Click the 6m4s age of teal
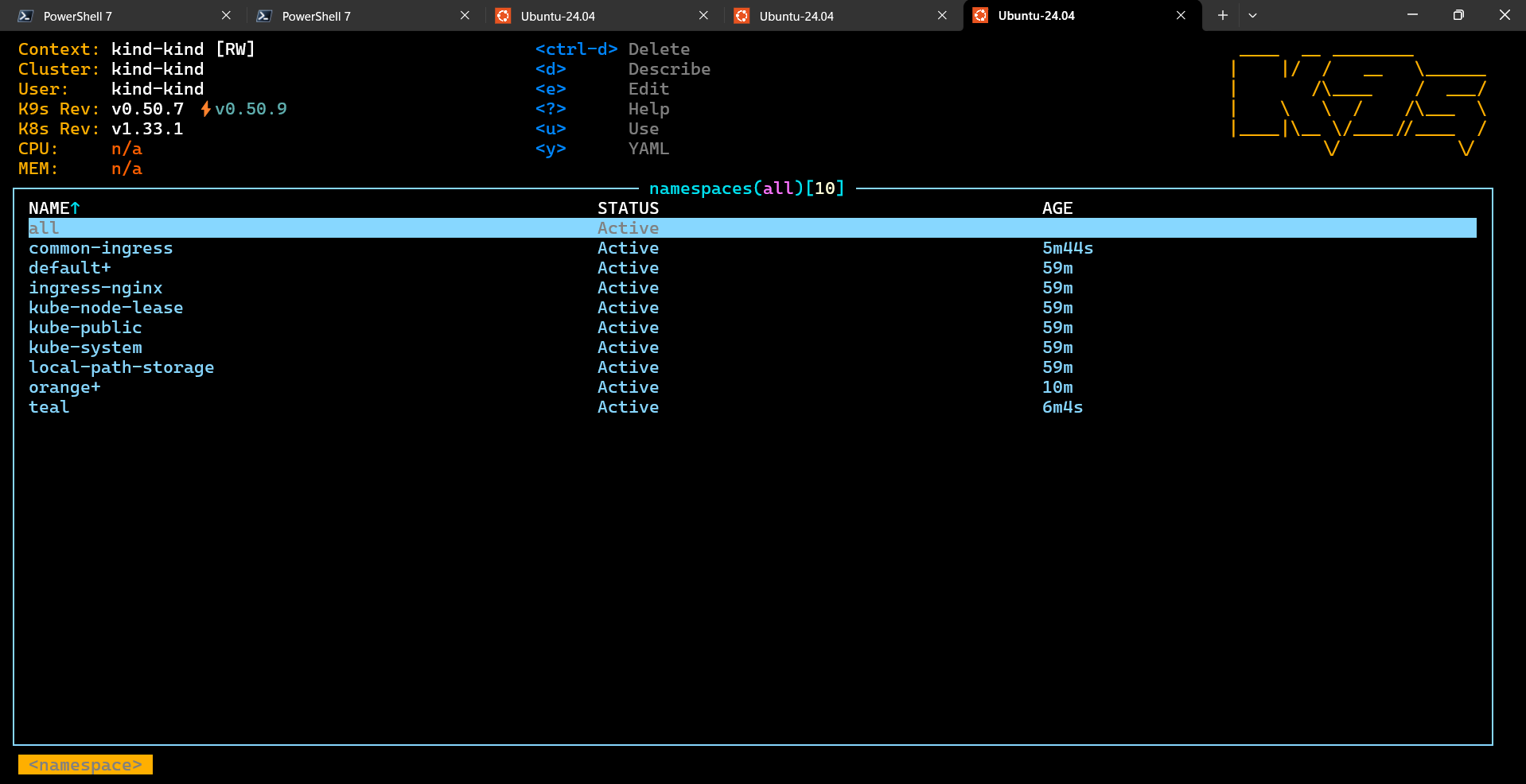Image resolution: width=1526 pixels, height=784 pixels. coord(1062,407)
